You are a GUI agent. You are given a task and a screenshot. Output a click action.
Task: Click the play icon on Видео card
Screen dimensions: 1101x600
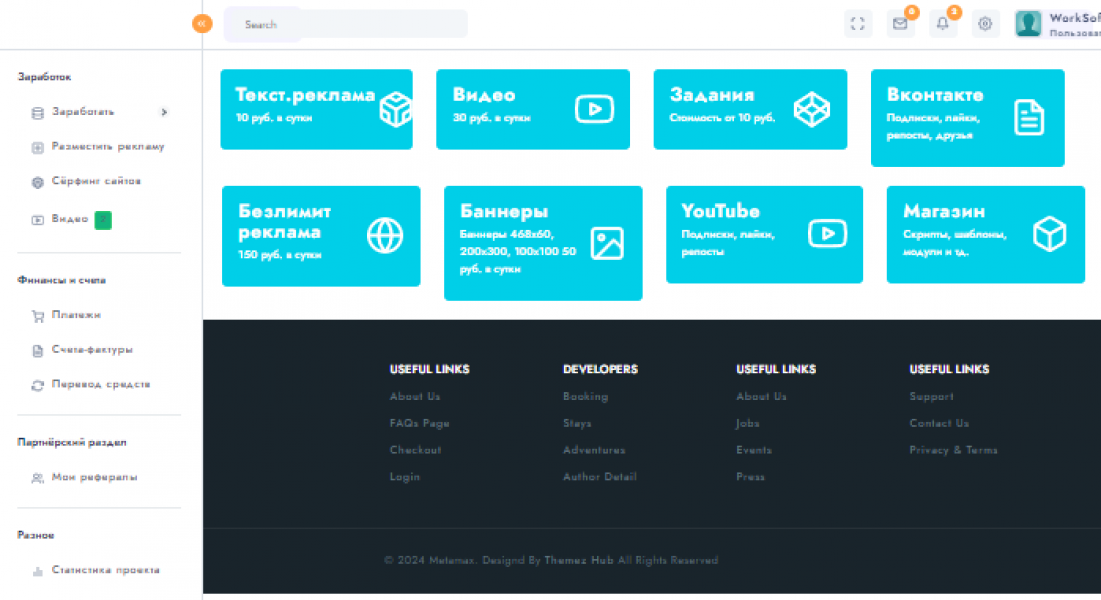(x=594, y=109)
